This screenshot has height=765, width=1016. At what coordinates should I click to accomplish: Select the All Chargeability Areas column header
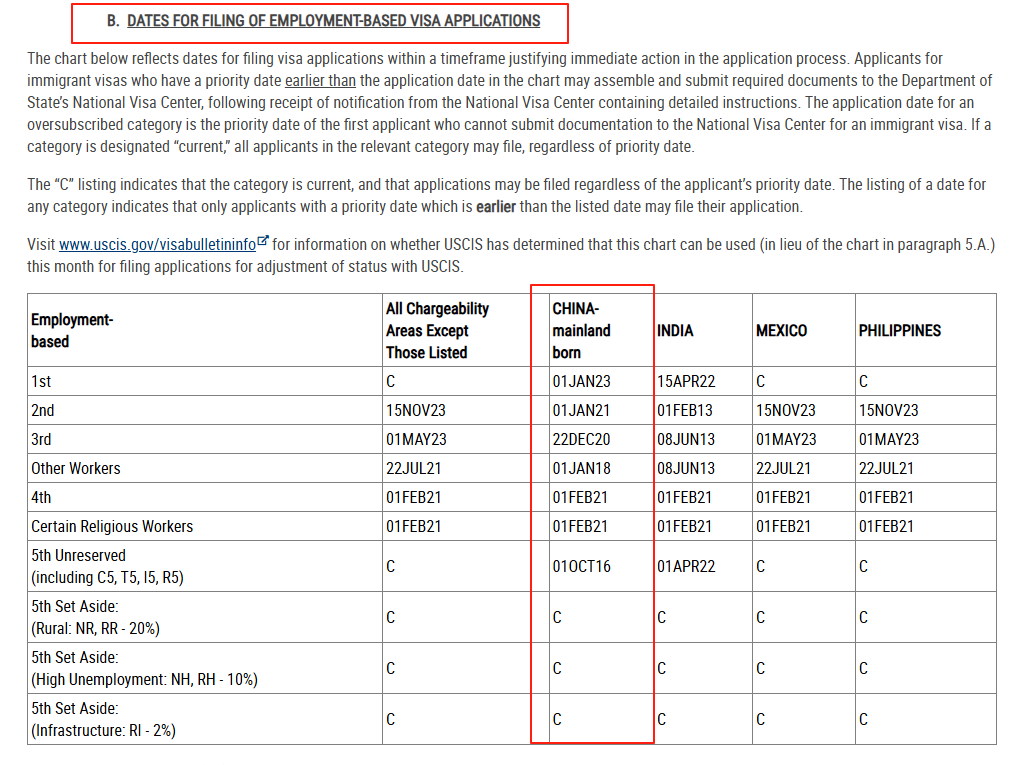point(437,330)
